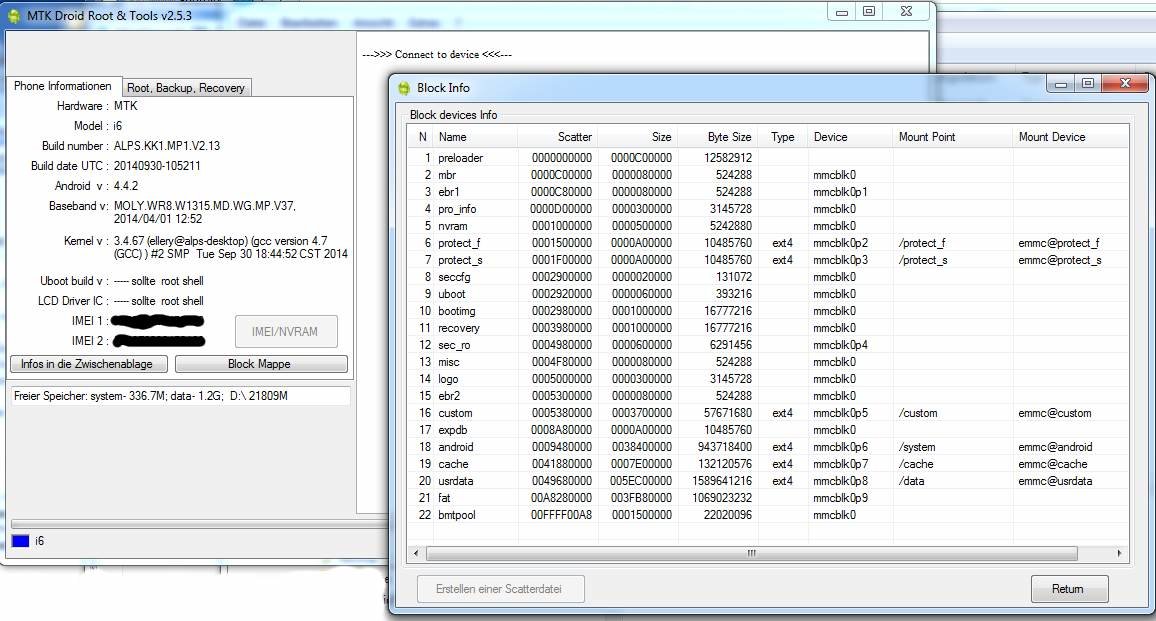Sort by the Type column header

pos(782,137)
